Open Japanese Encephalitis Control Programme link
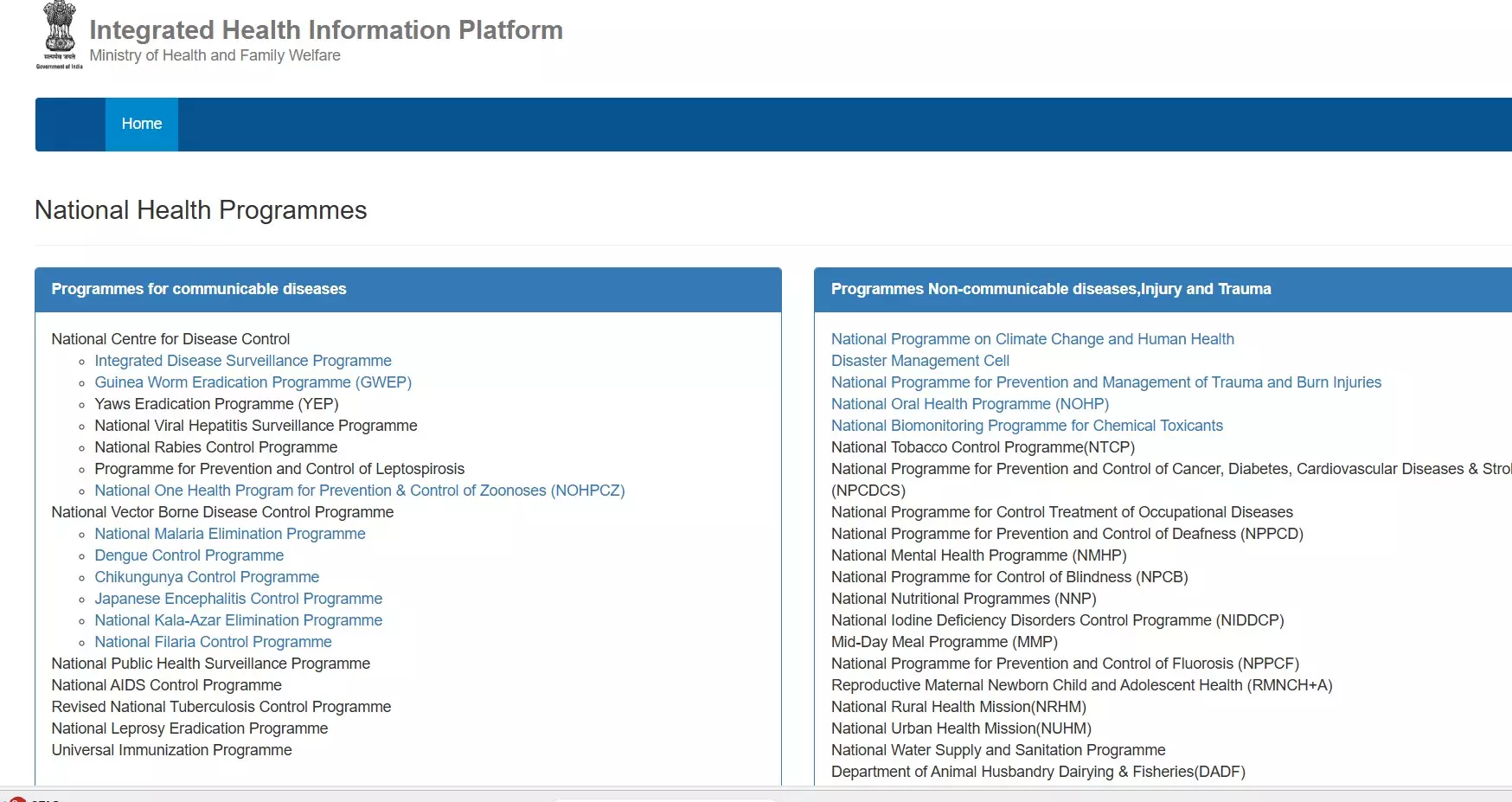The image size is (1512, 802). coord(238,599)
